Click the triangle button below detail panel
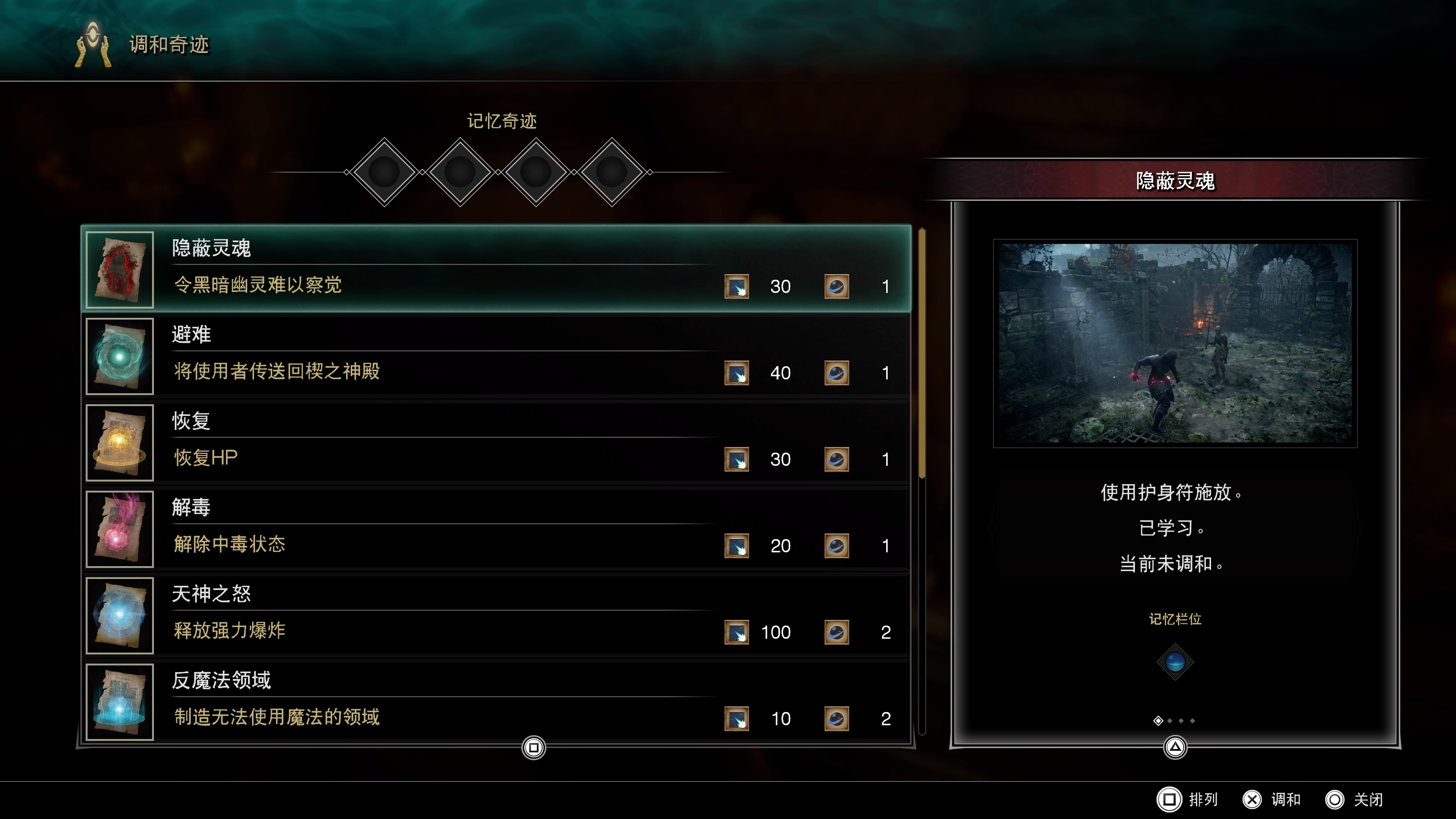 tap(1175, 747)
